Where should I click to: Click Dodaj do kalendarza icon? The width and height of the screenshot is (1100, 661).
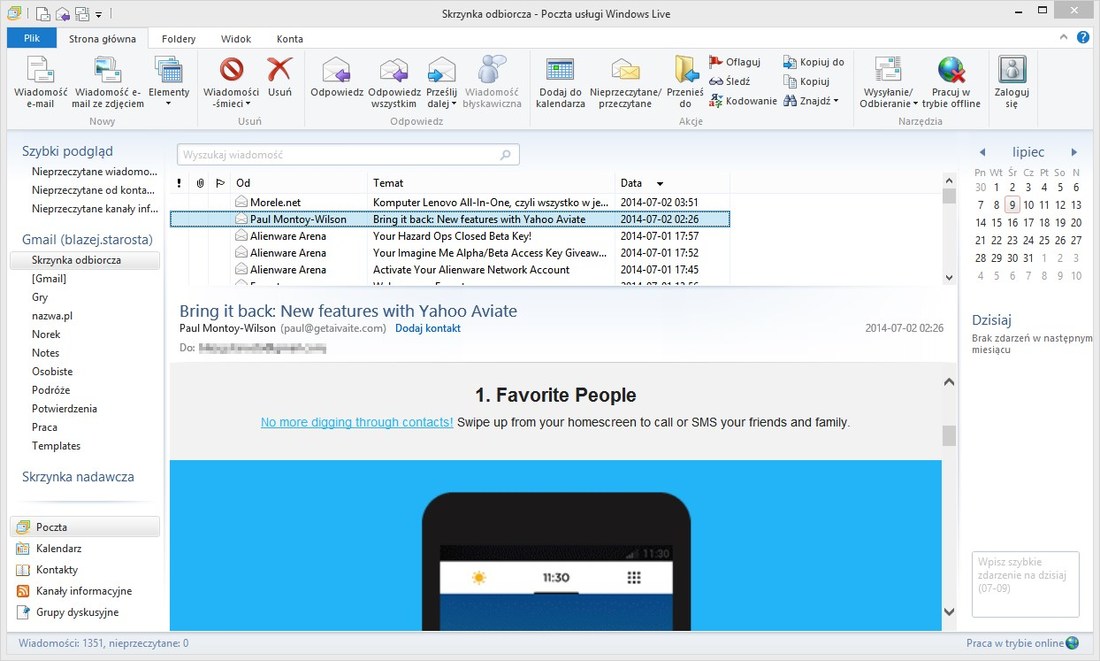point(560,82)
